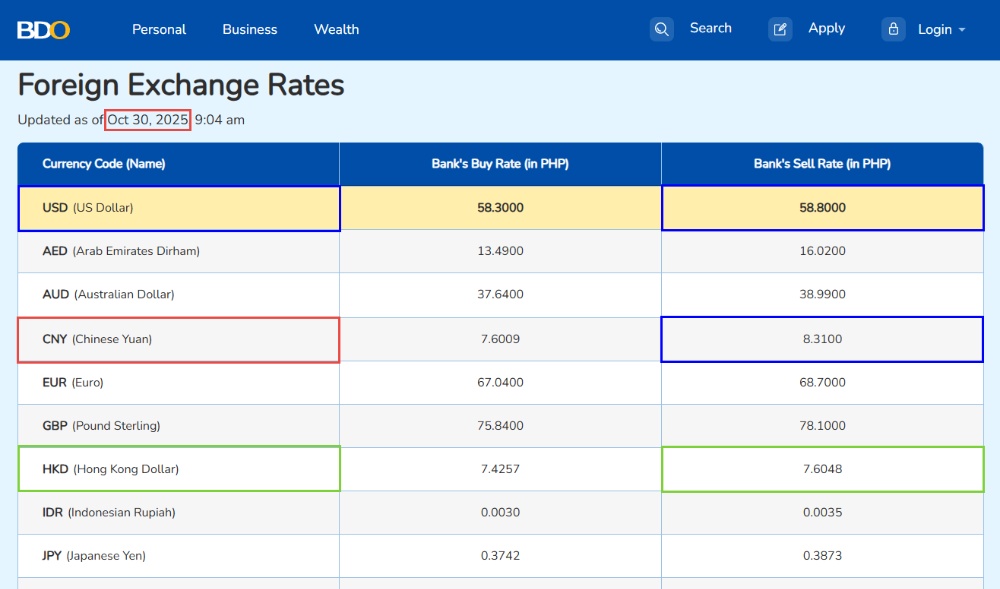
Task: Click the Currency Code column header
Action: (x=104, y=164)
